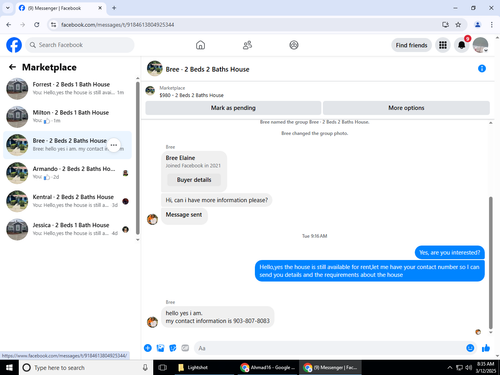Click the install app icon in address bar
500x375 pixels.
pos(445,25)
